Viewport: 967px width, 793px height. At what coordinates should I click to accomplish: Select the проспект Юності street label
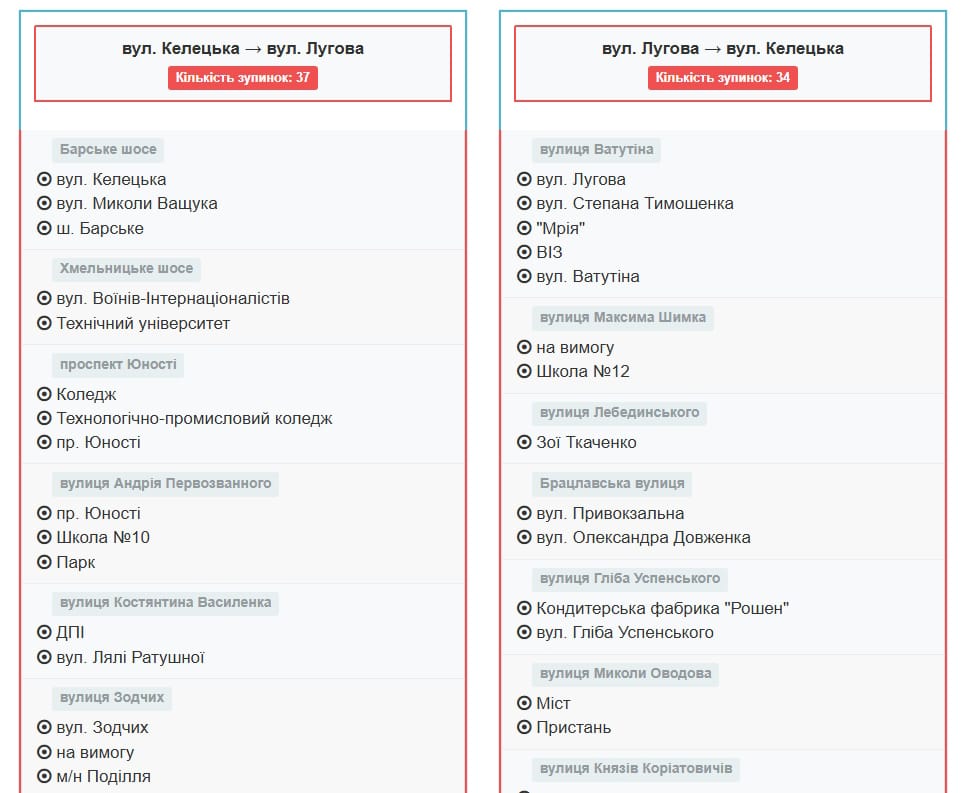pyautogui.click(x=118, y=365)
